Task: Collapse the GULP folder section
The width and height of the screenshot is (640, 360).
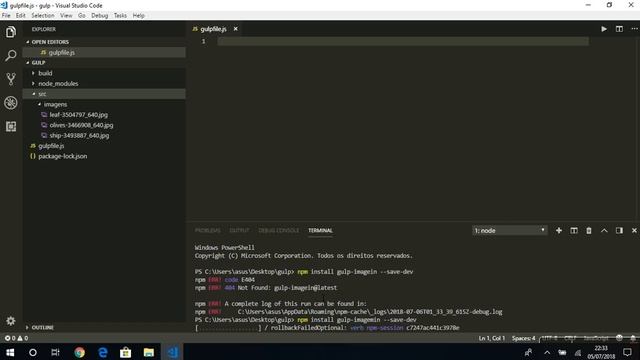Action: pyautogui.click(x=104, y=62)
